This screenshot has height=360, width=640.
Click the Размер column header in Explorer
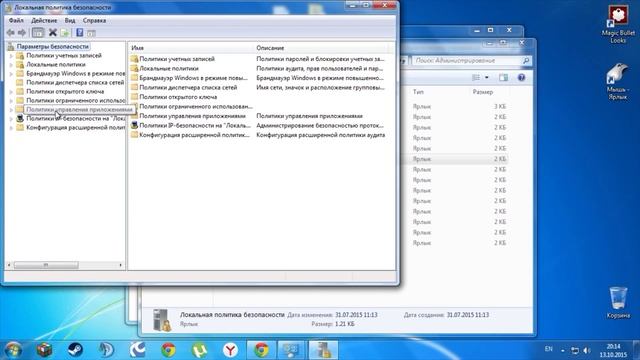click(483, 92)
